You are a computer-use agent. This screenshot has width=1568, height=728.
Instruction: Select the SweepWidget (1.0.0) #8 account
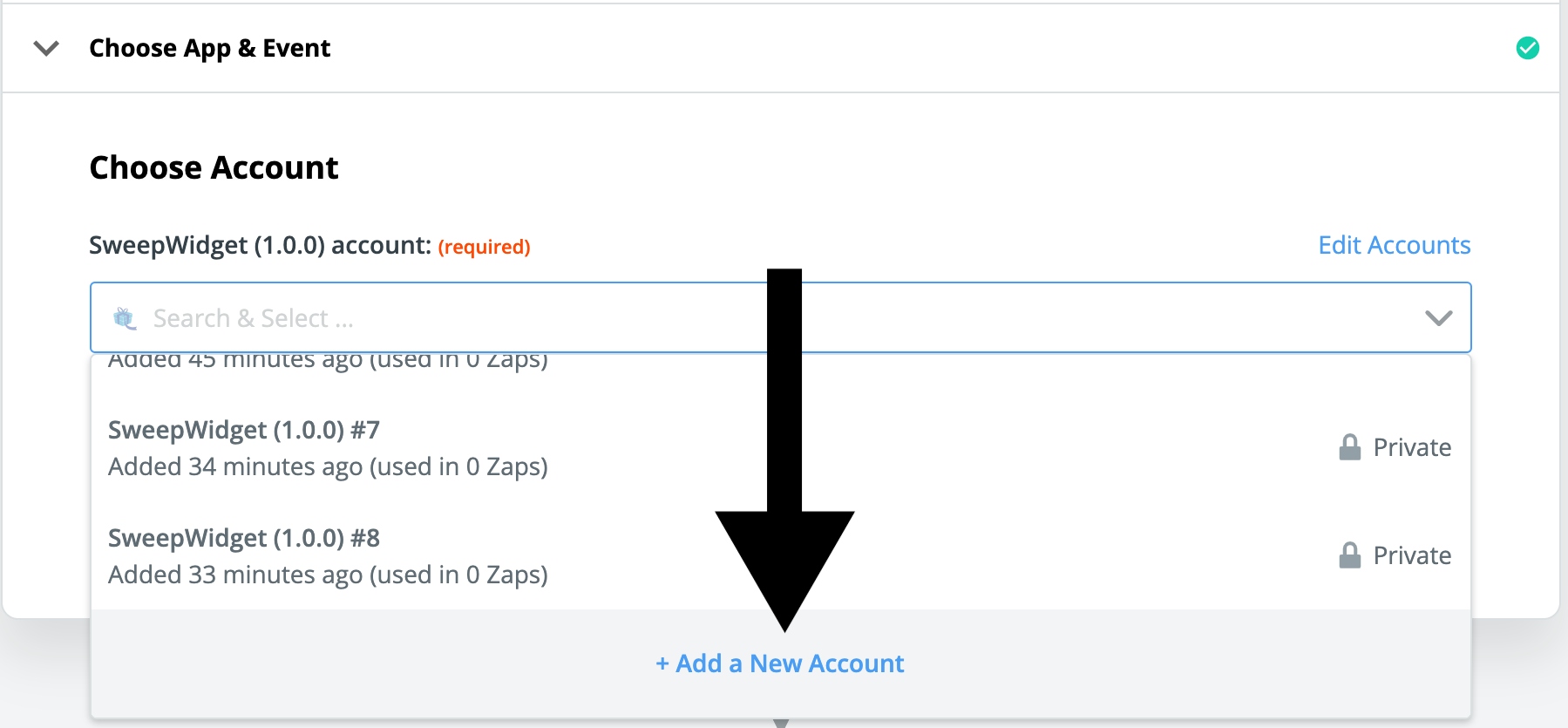pyautogui.click(x=245, y=538)
